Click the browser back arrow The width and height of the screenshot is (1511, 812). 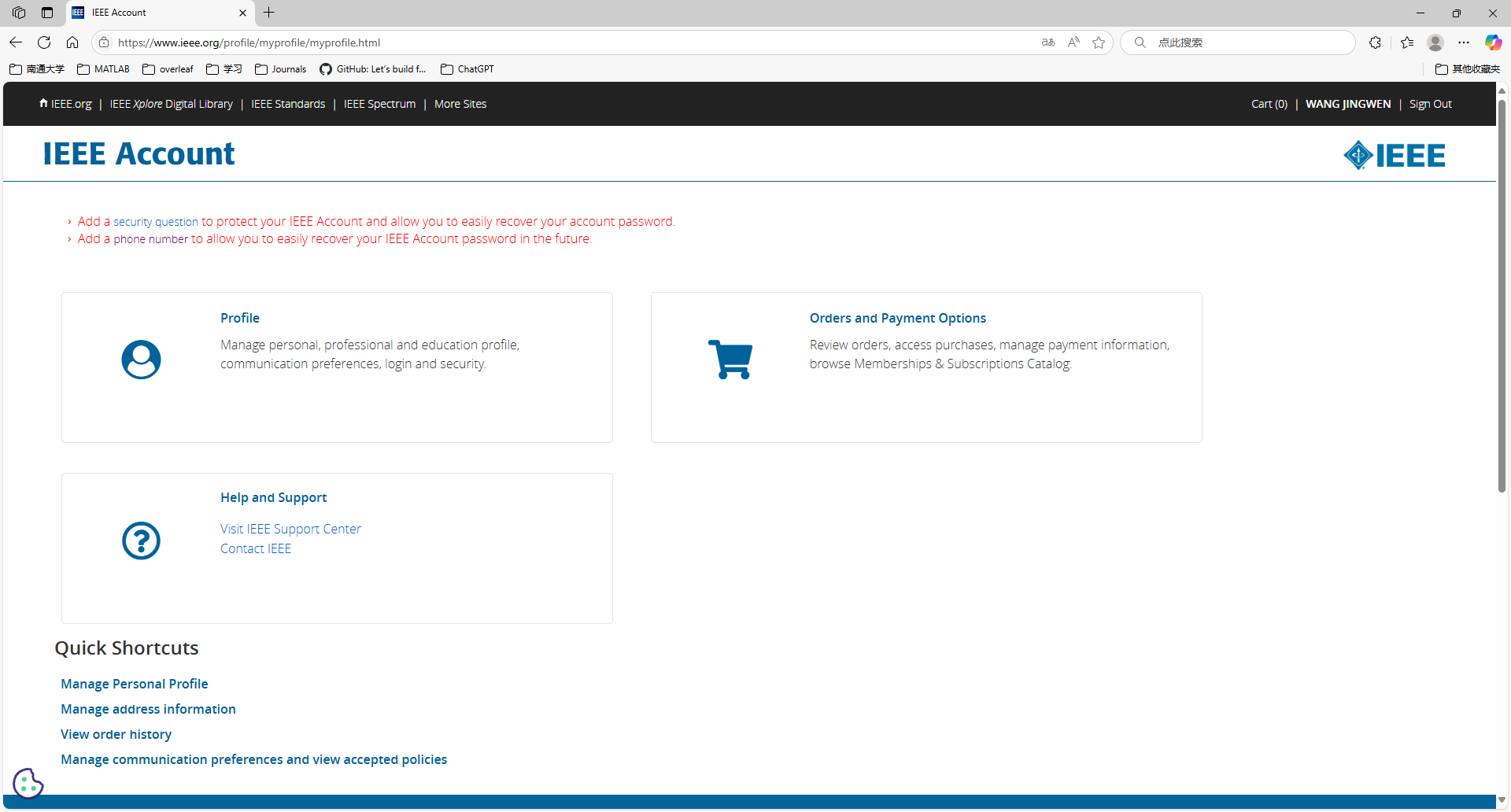[16, 42]
